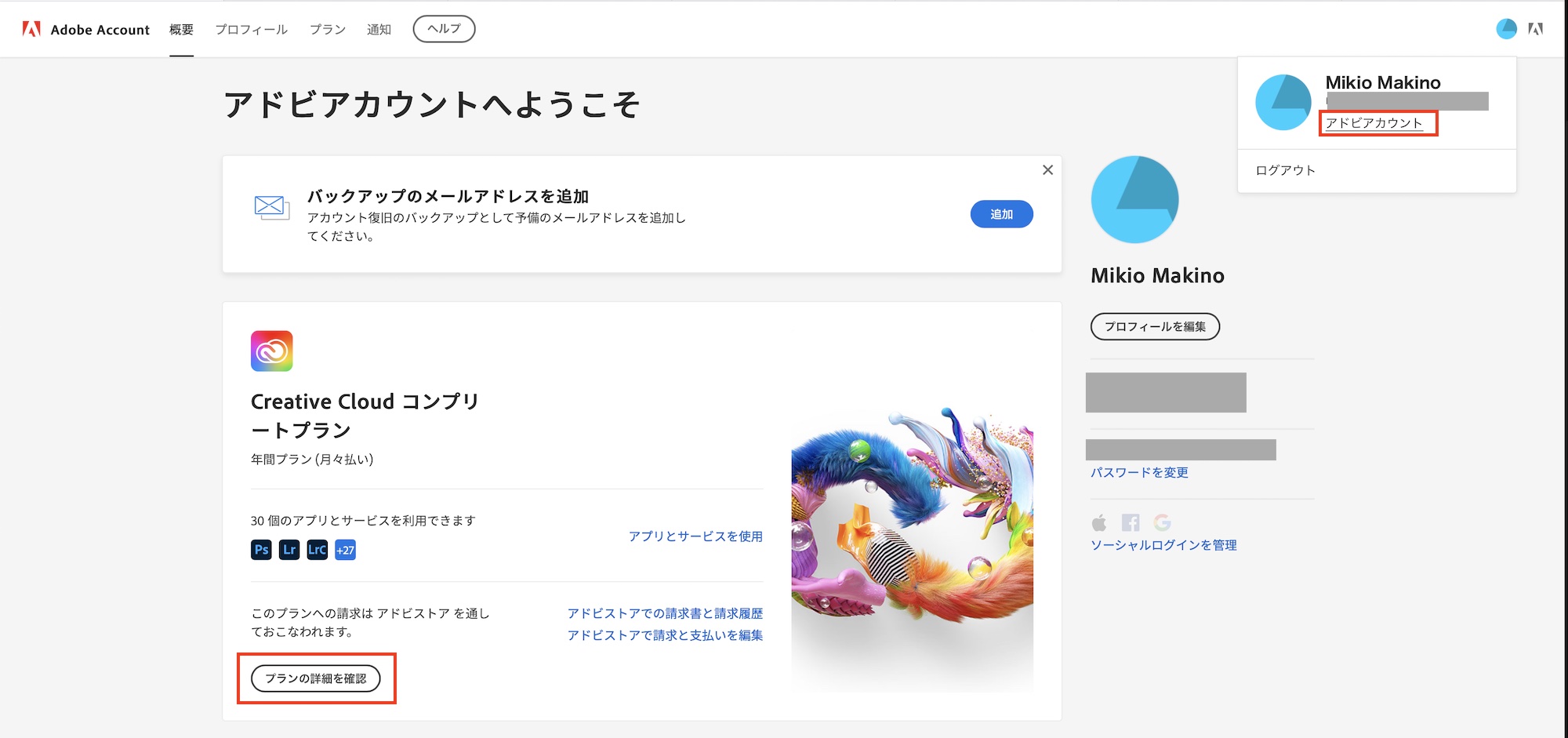This screenshot has width=1568, height=738.
Task: Click the Google social login icon
Action: (x=1162, y=522)
